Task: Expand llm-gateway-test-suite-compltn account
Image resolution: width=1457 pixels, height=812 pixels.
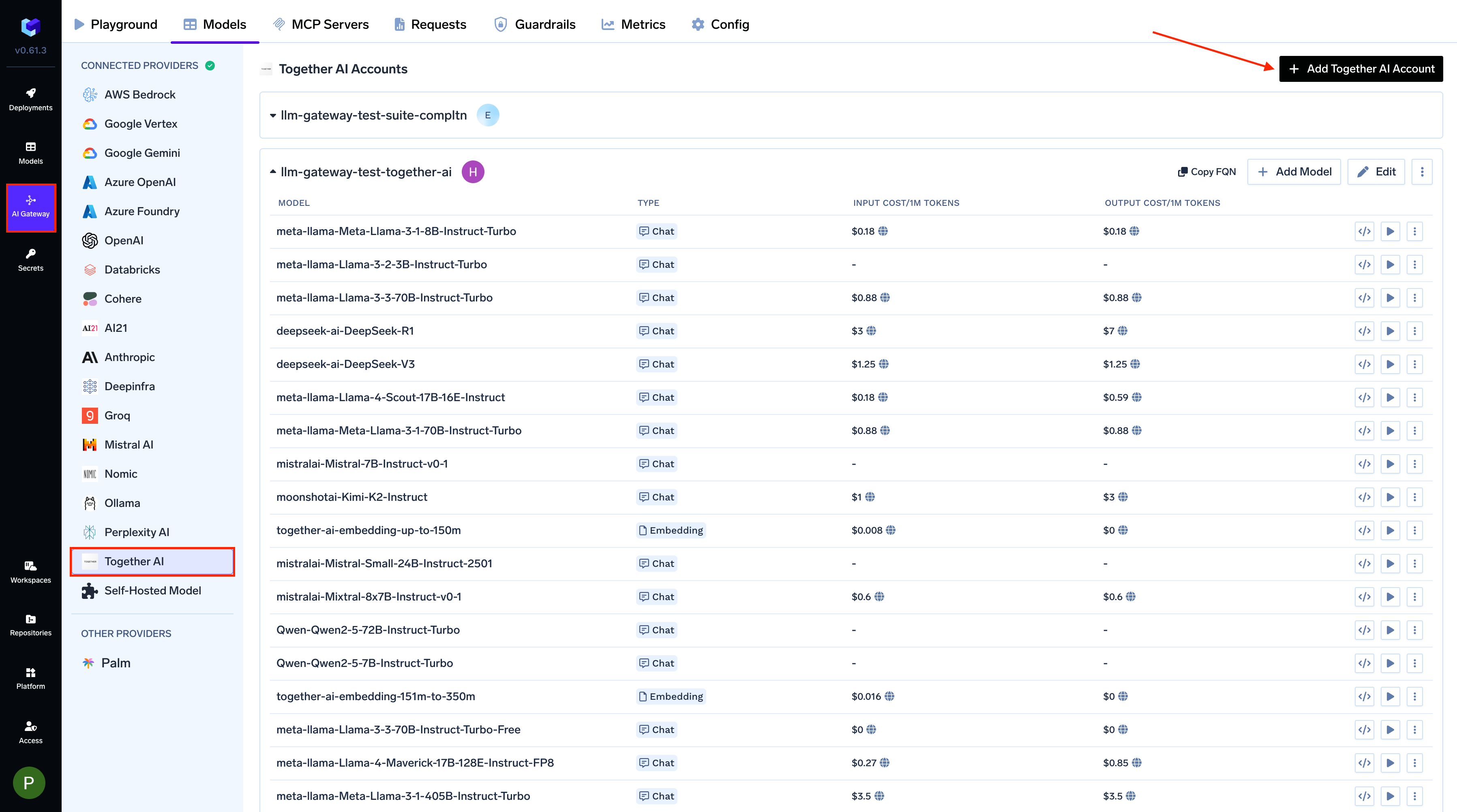Action: pos(272,115)
